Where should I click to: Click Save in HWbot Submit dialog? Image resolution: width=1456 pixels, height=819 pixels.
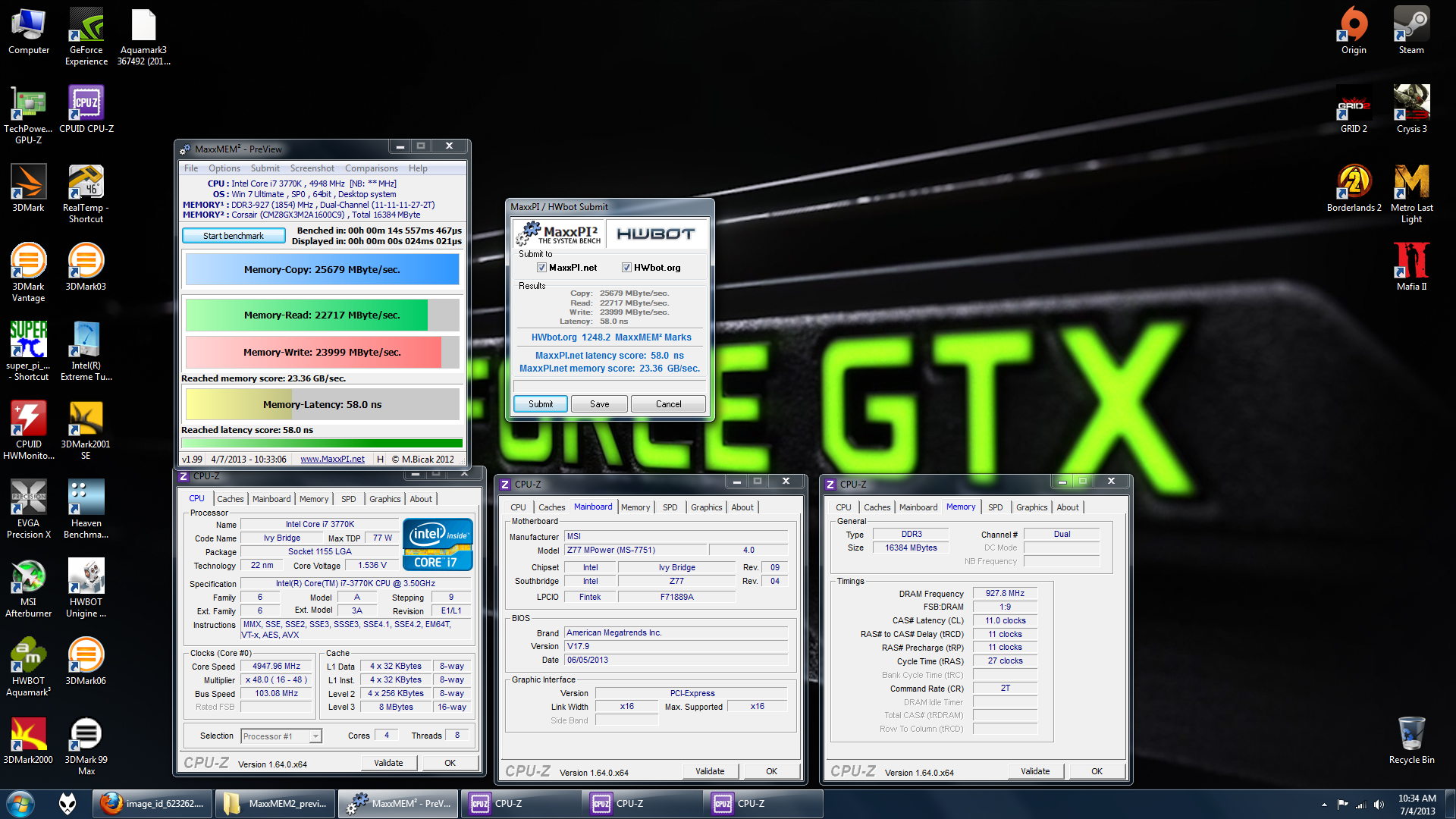click(600, 404)
